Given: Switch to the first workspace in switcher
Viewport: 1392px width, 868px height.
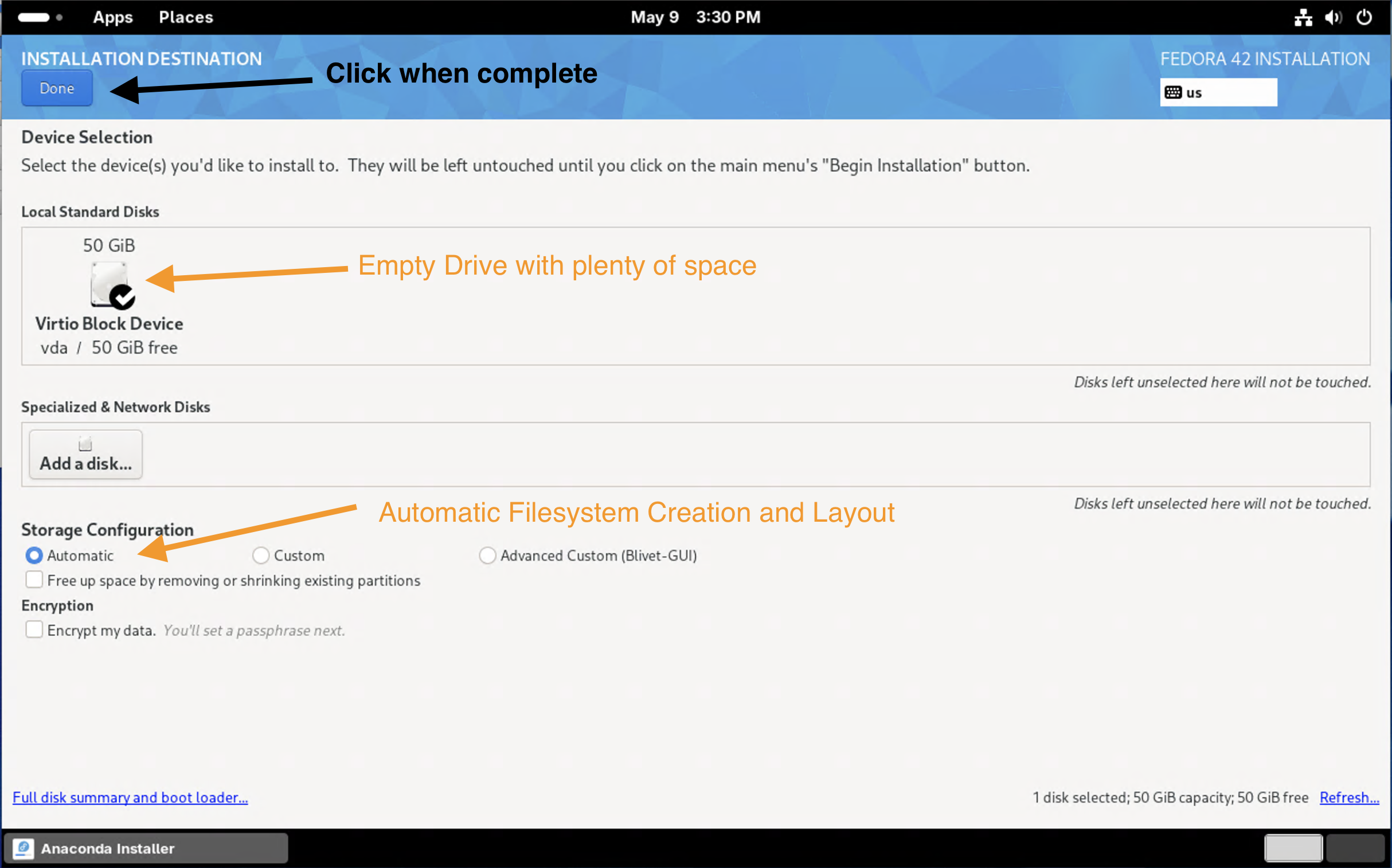Looking at the screenshot, I should pyautogui.click(x=1293, y=849).
